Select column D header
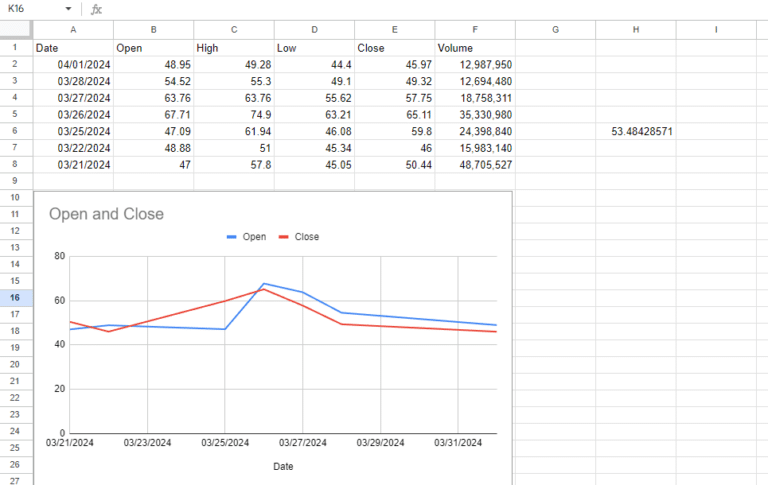This screenshot has height=485, width=768. tap(314, 30)
